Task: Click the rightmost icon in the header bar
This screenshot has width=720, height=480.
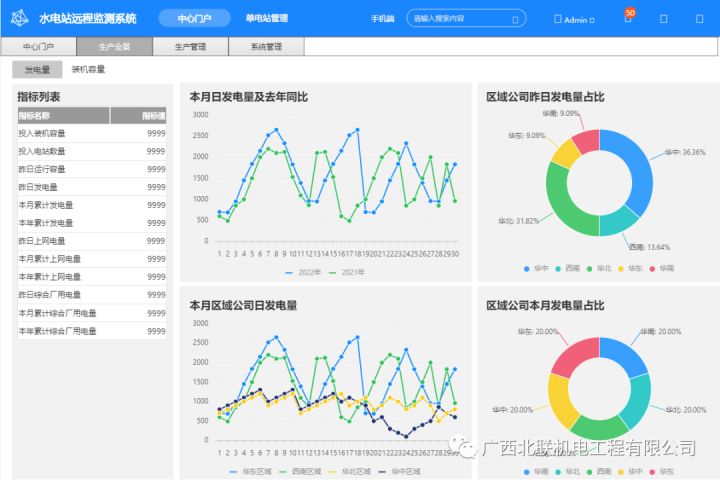Action: (x=699, y=19)
